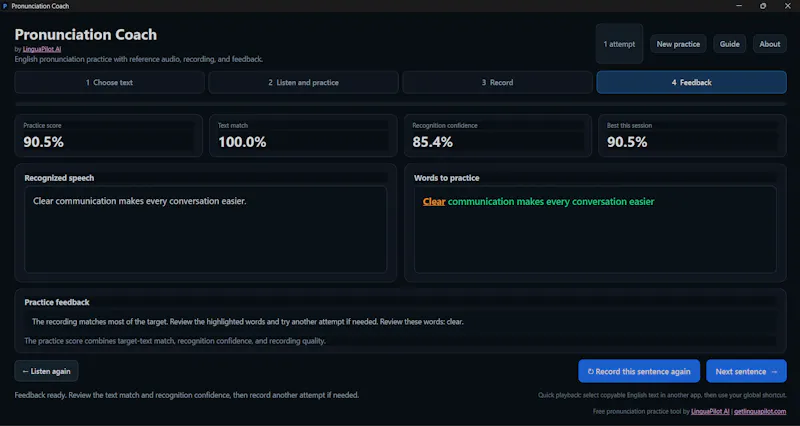Open the Guide page
This screenshot has width=800, height=426.
(730, 44)
